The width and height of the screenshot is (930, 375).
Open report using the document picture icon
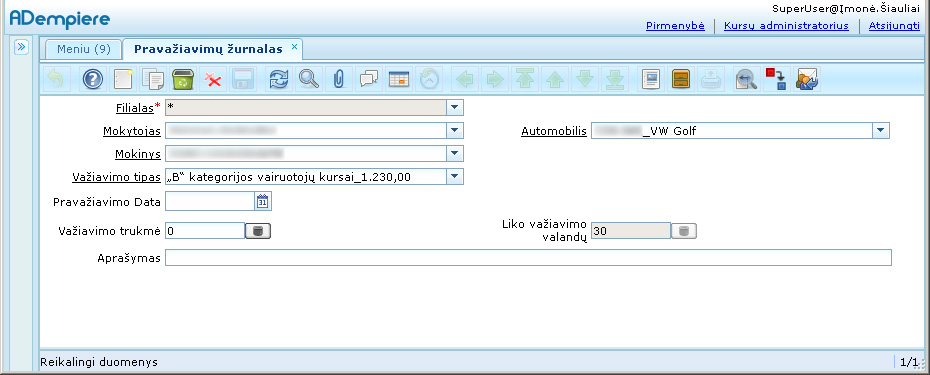tap(651, 79)
